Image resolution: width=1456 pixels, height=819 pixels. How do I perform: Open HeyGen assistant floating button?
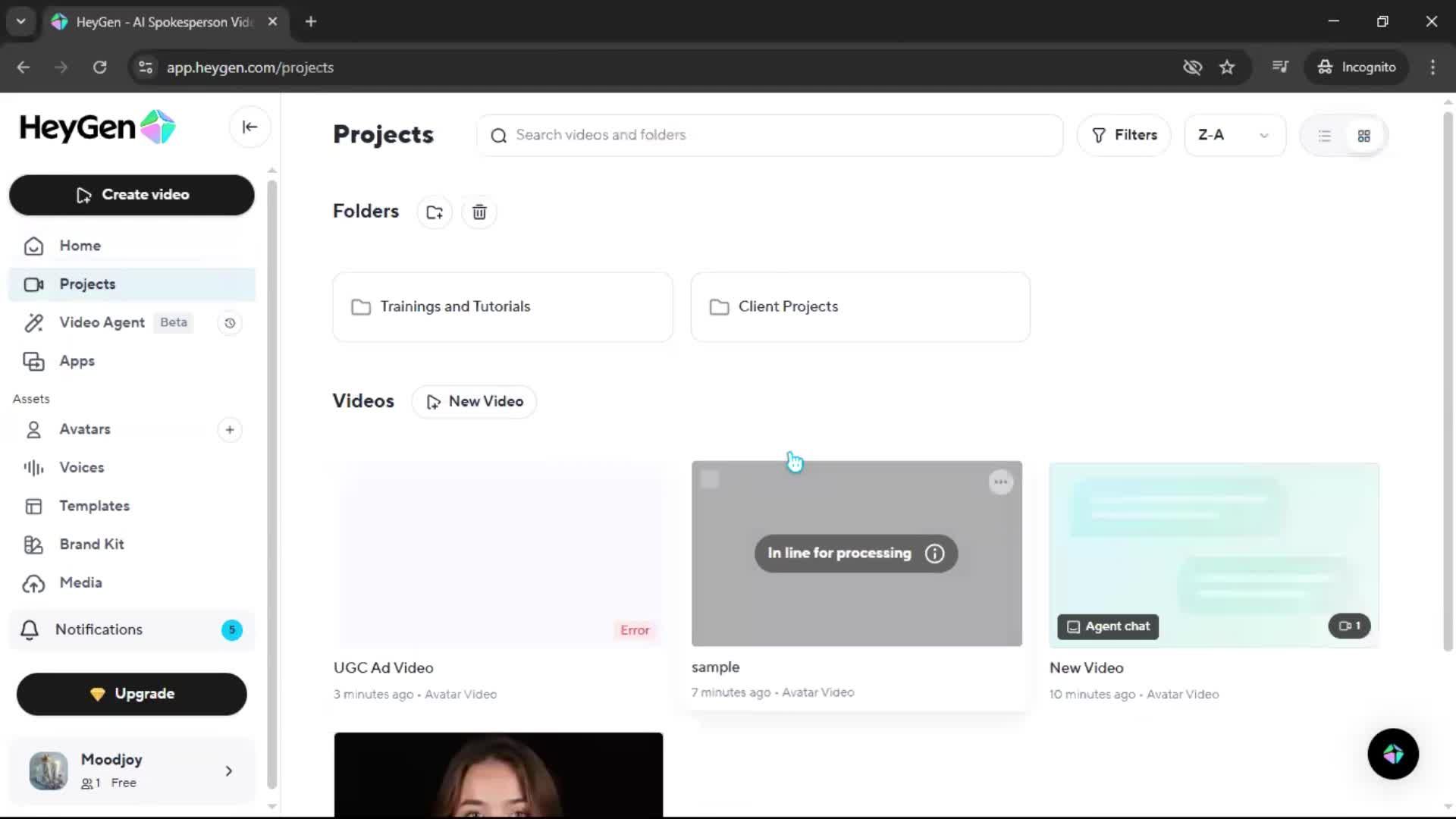1392,754
